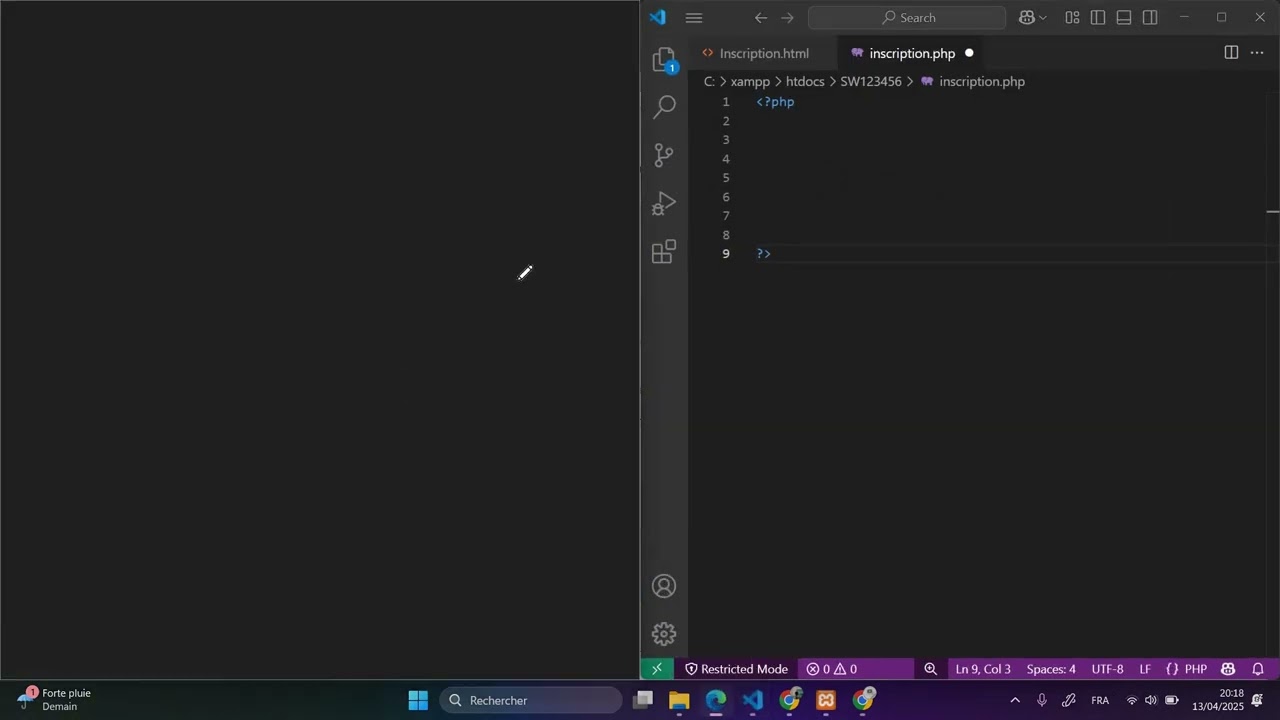Click the pen menu tray icon

[1069, 700]
